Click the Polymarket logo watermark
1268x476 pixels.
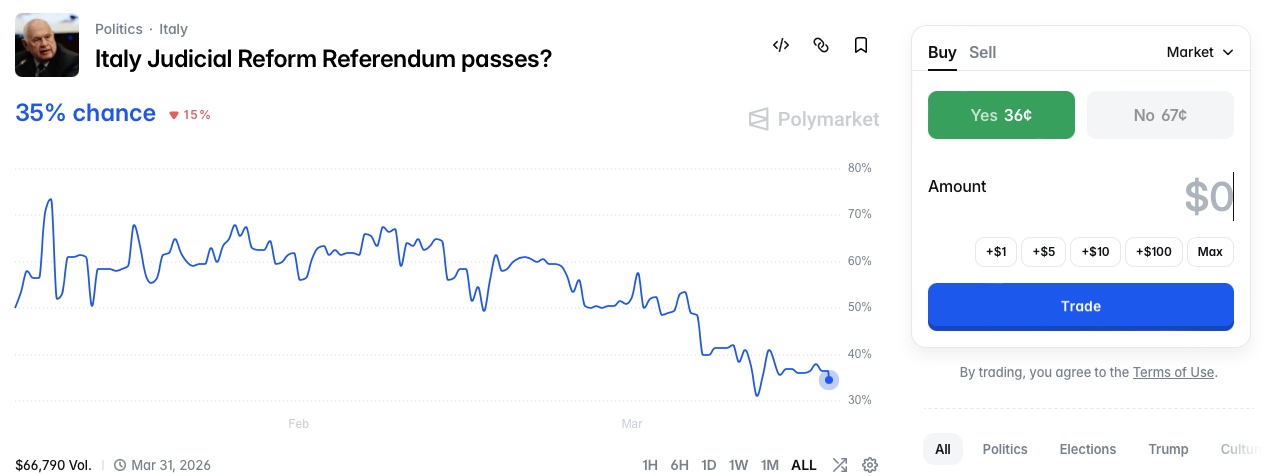coord(814,120)
